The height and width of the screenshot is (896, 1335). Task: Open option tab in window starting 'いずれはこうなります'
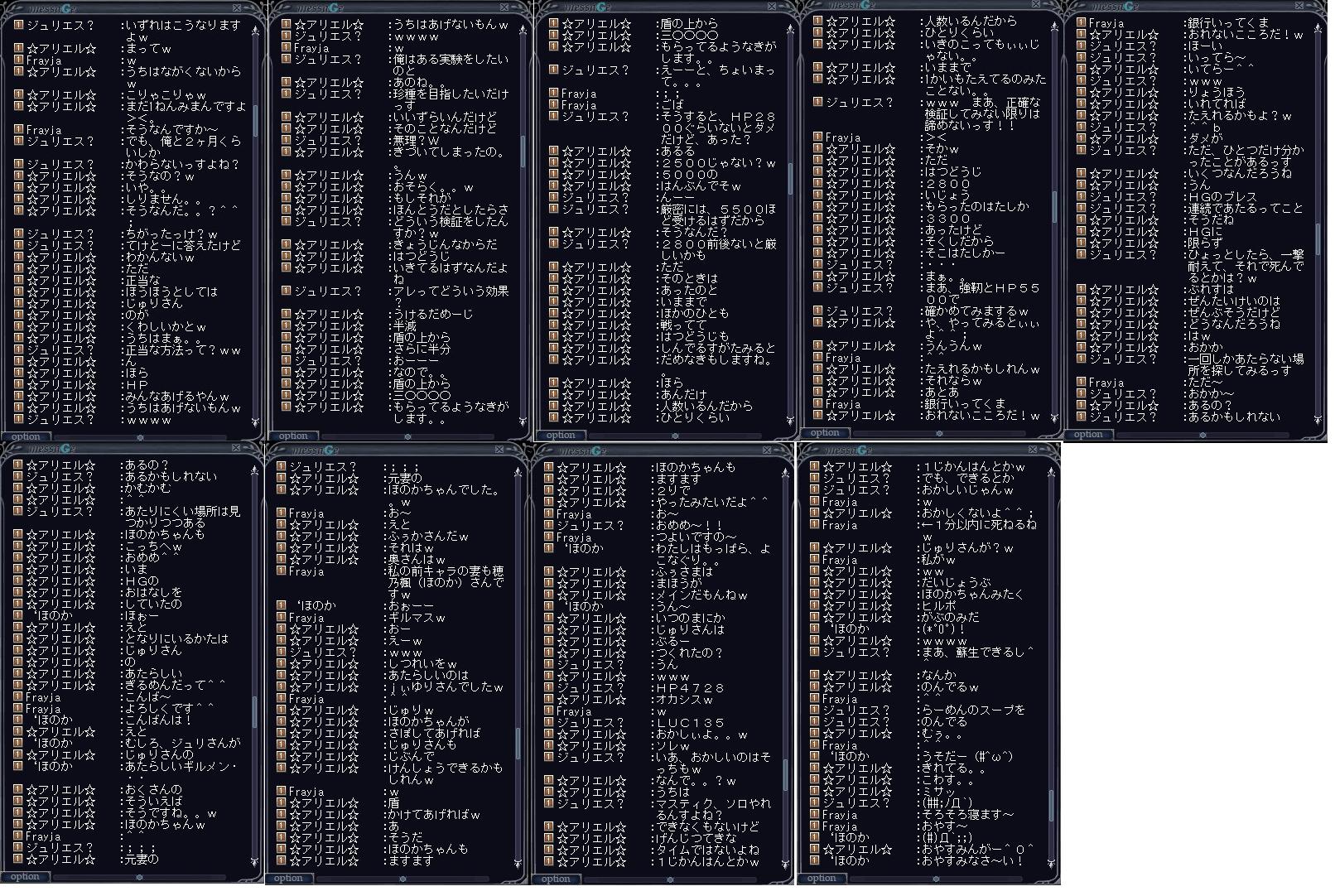pos(26,436)
